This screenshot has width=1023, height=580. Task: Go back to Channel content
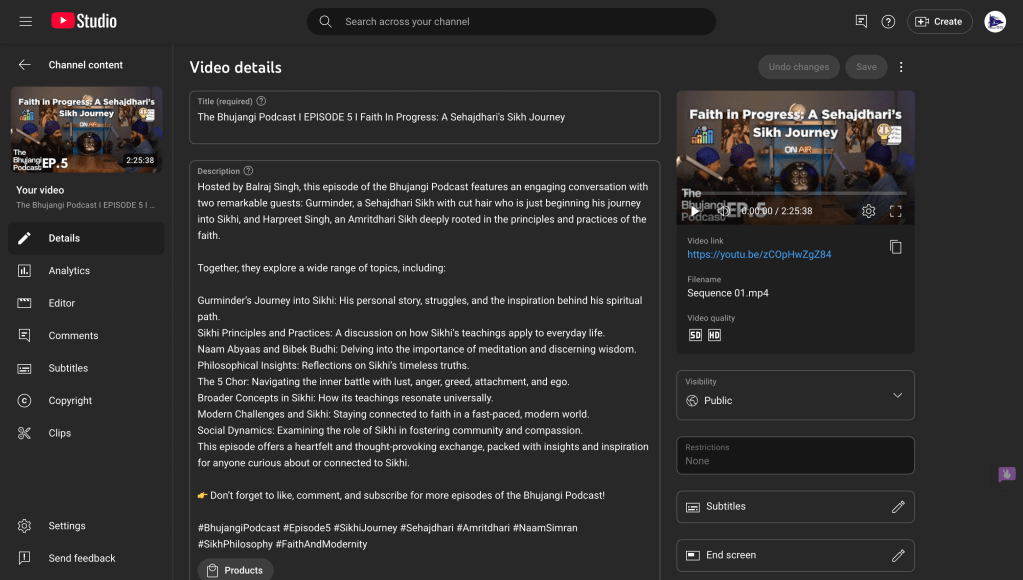(x=25, y=65)
